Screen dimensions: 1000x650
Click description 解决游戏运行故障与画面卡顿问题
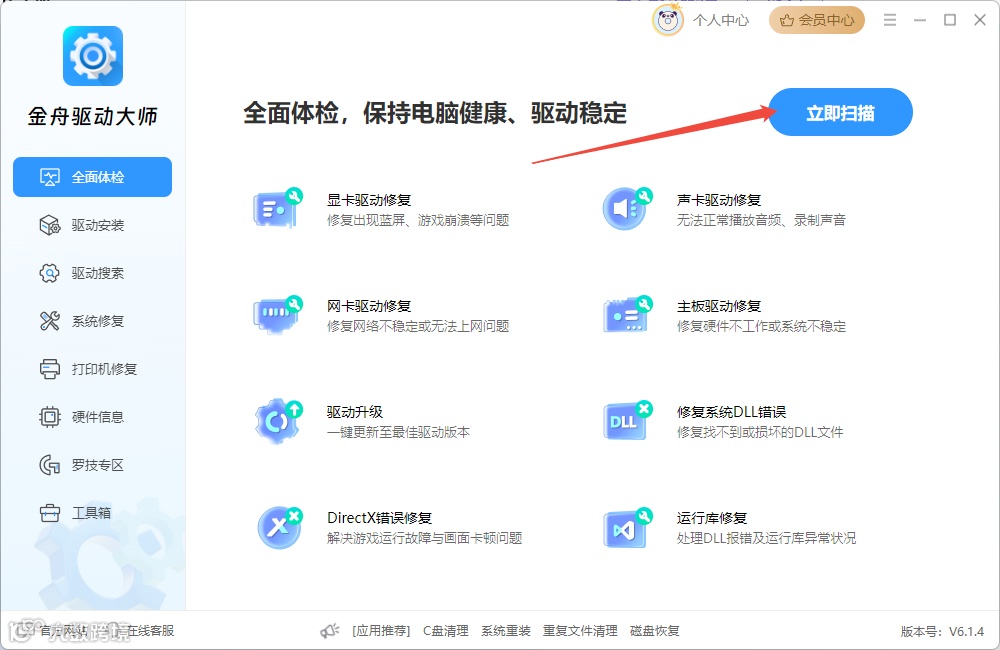424,538
